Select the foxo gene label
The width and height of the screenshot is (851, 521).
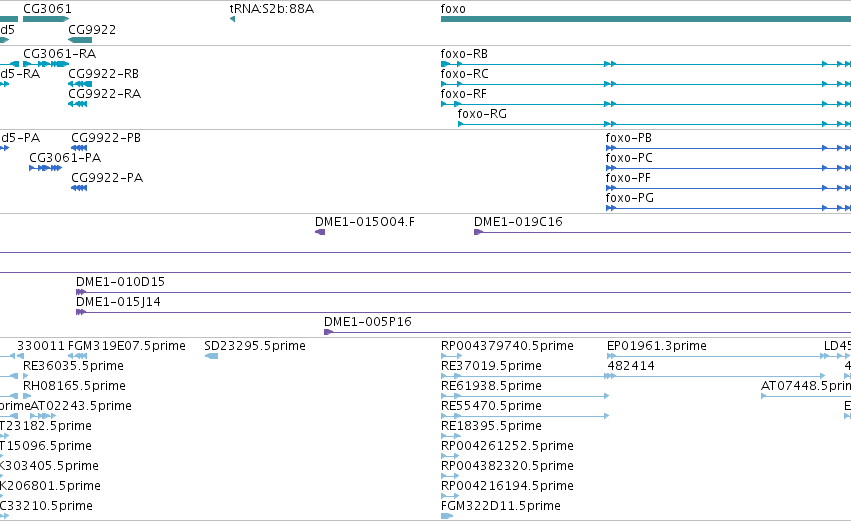tap(453, 9)
